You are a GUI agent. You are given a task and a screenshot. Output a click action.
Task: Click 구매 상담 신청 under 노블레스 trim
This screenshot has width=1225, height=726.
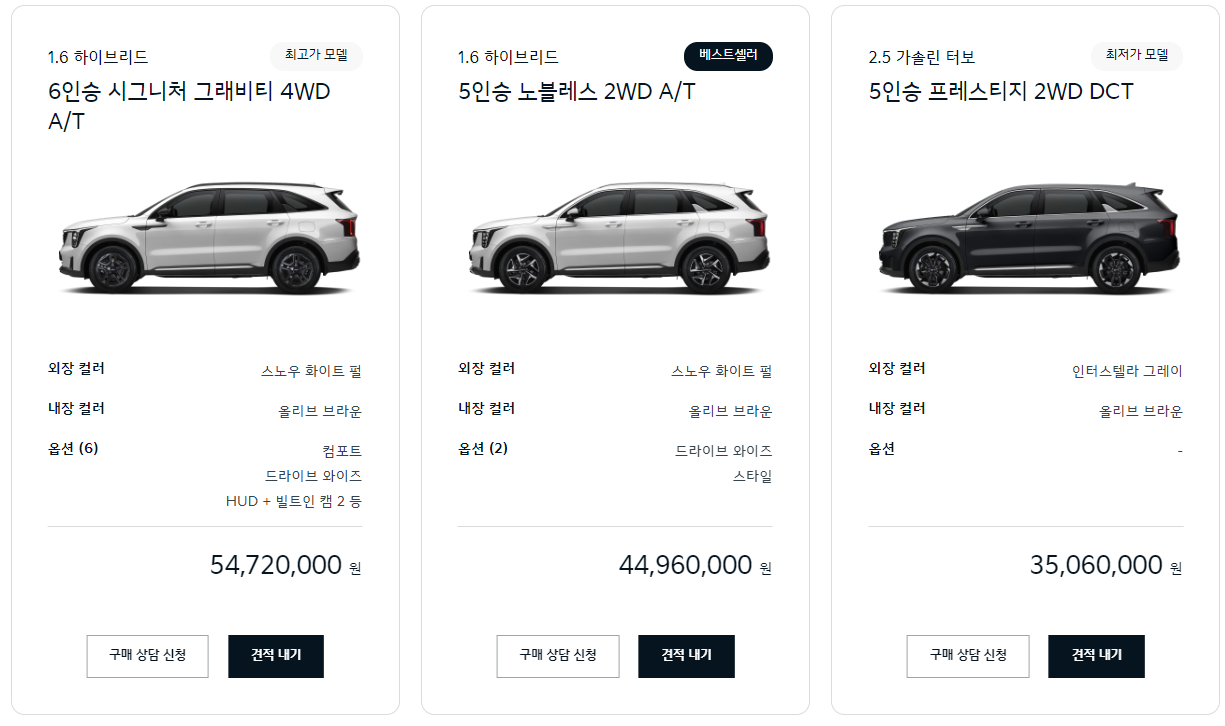coord(558,656)
